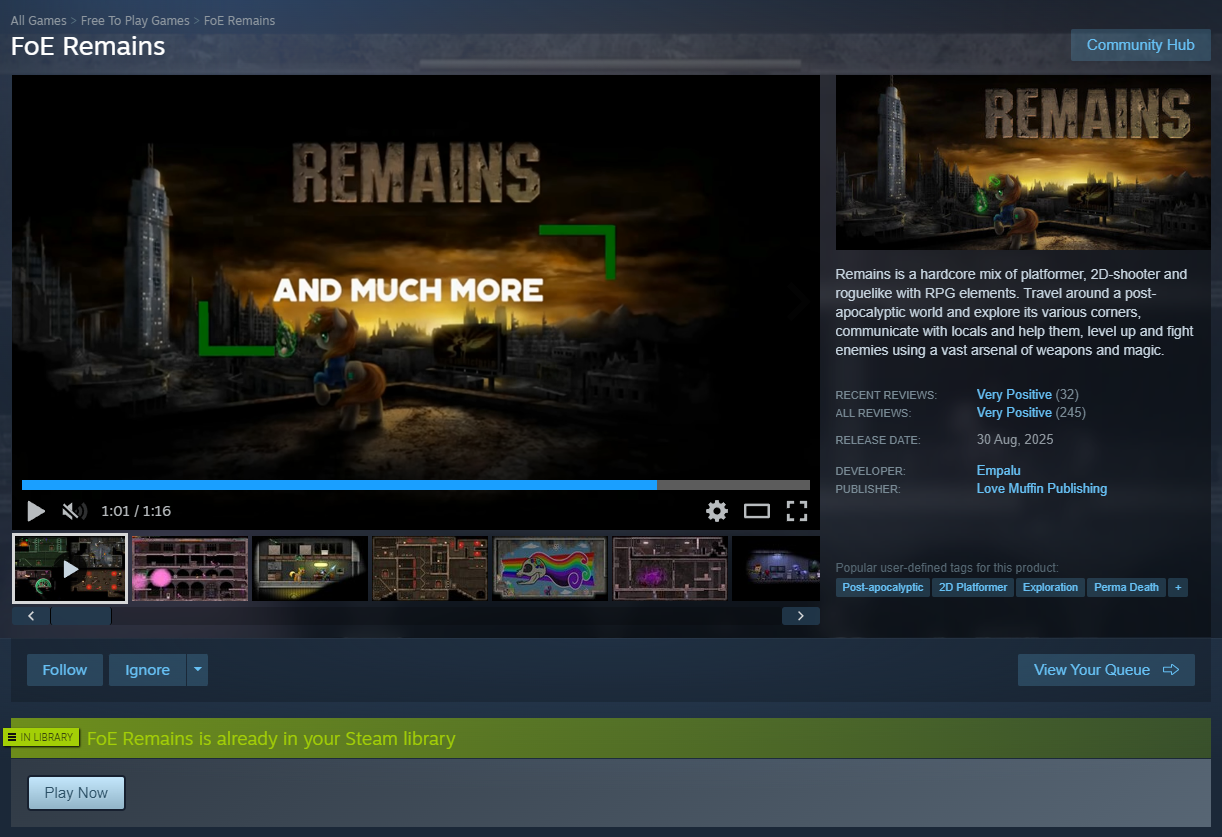Select the 2D Platformer tag
Image resolution: width=1222 pixels, height=837 pixels.
pyautogui.click(x=973, y=588)
